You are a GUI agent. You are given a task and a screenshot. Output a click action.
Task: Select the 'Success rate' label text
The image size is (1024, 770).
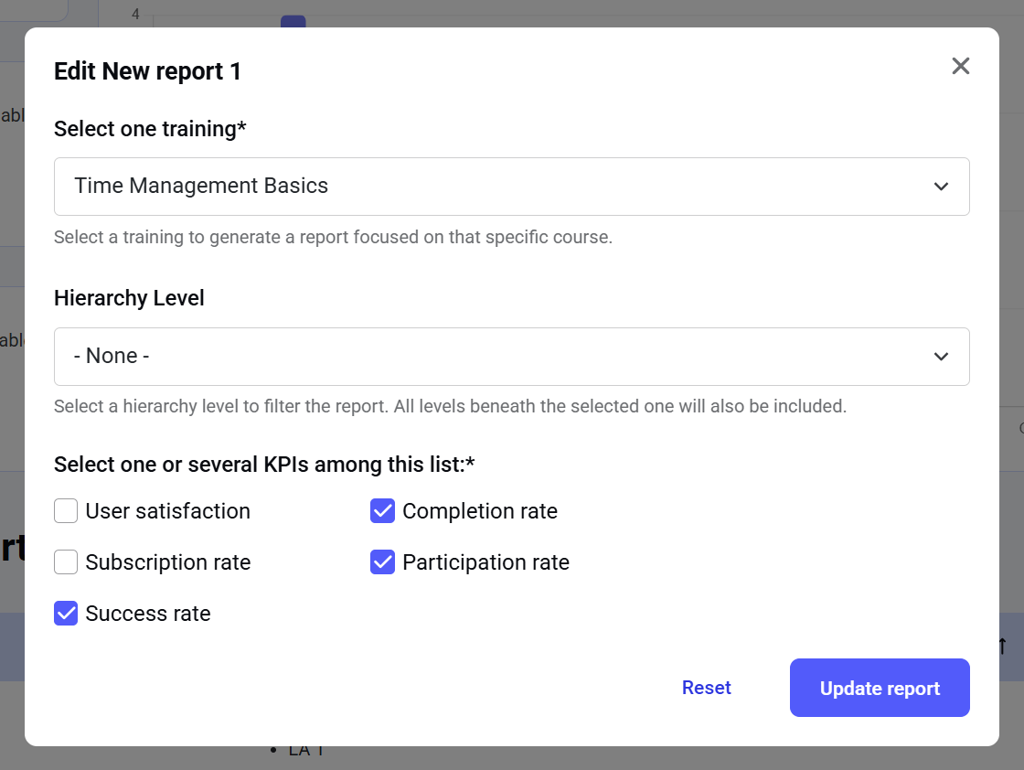(x=148, y=613)
